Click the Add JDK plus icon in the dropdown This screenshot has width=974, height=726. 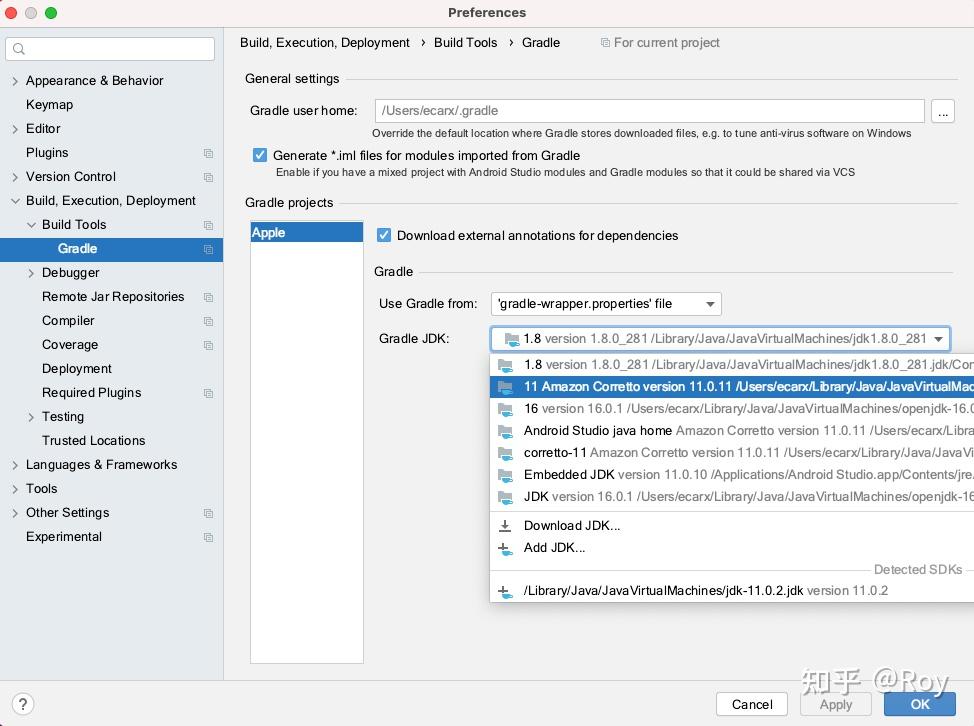coord(506,547)
